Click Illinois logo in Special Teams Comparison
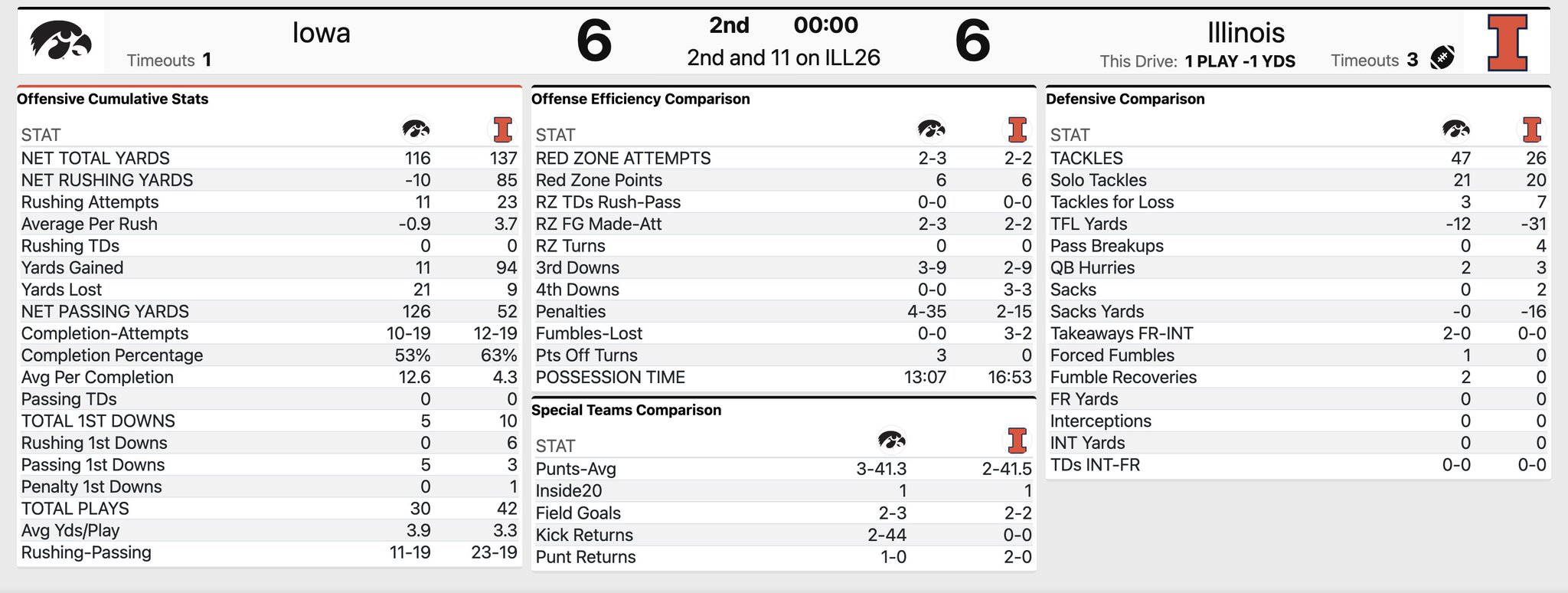Viewport: 1568px width, 593px height. (1017, 441)
